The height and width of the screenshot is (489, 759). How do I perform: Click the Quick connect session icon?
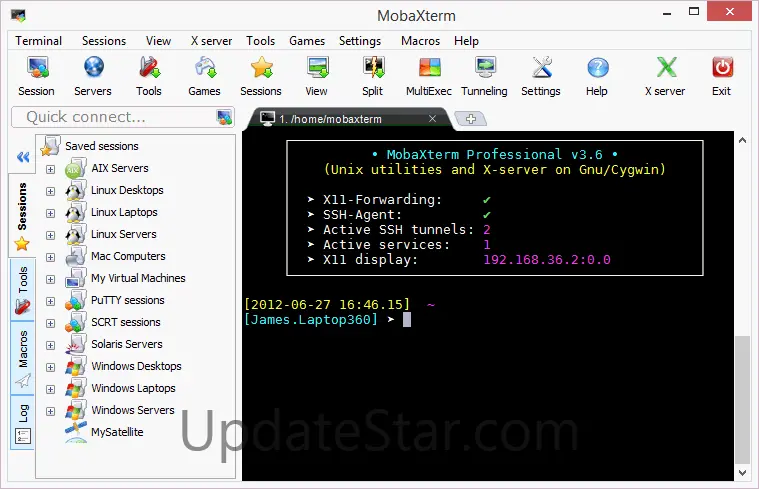click(224, 117)
